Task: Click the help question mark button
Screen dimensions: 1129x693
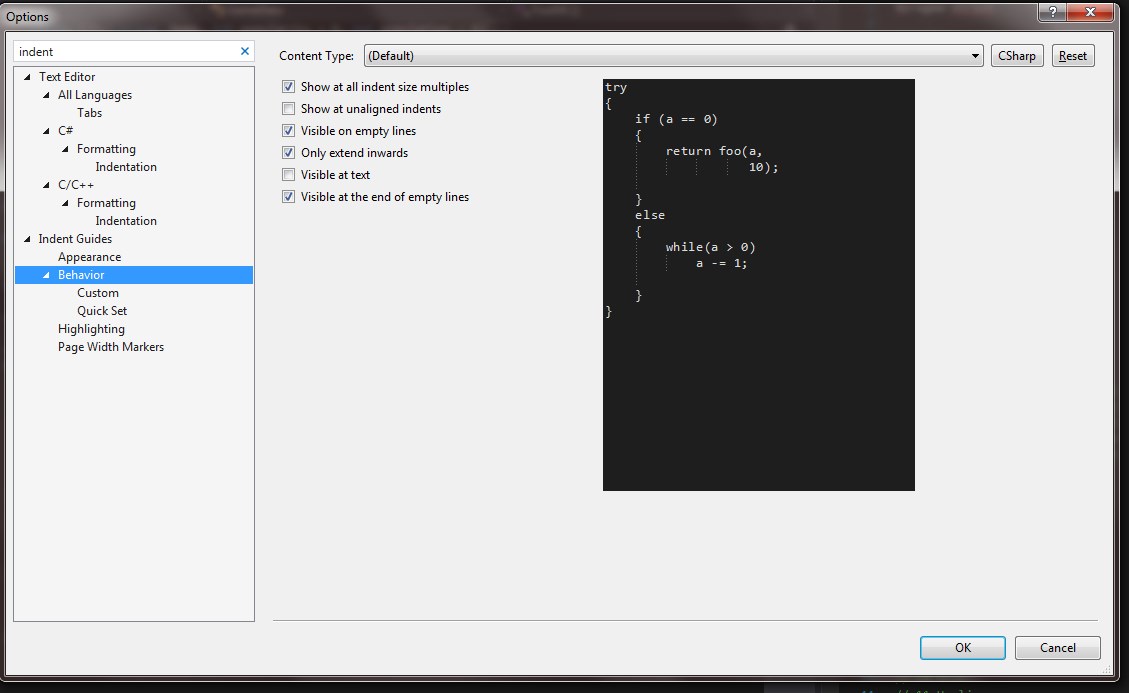Action: [1051, 12]
